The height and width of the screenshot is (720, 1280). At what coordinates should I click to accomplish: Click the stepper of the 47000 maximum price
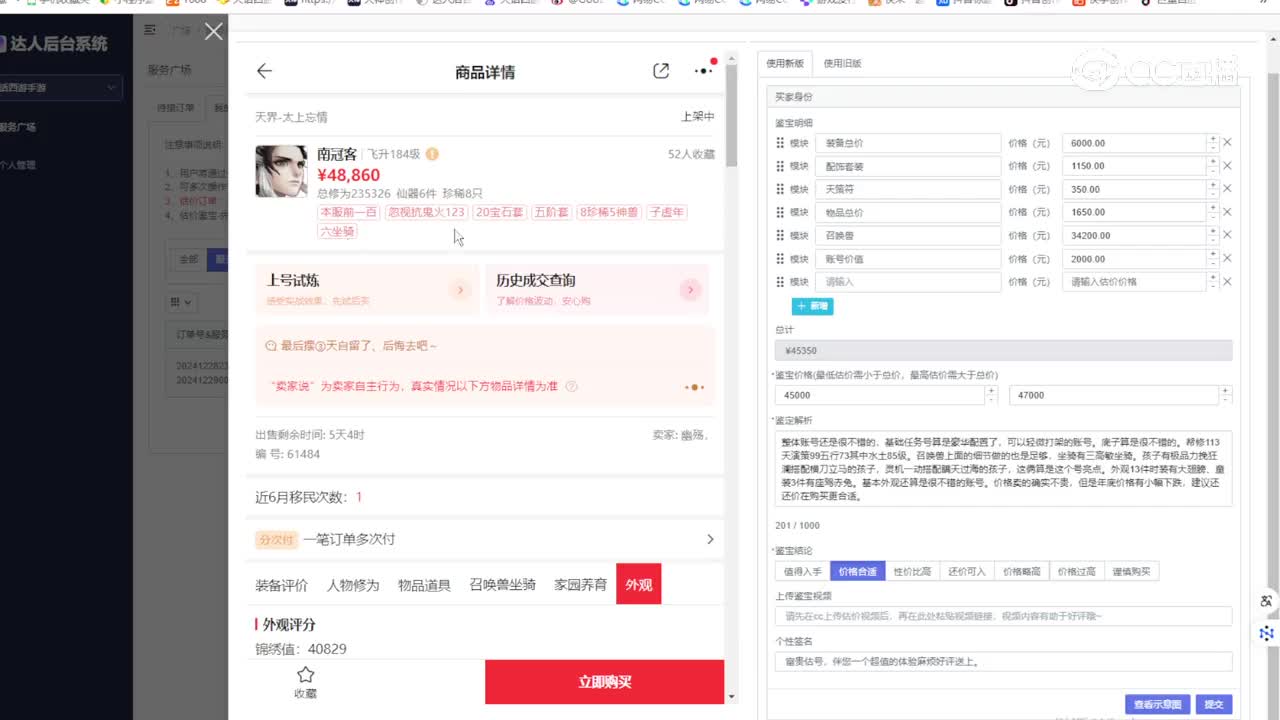click(1225, 395)
